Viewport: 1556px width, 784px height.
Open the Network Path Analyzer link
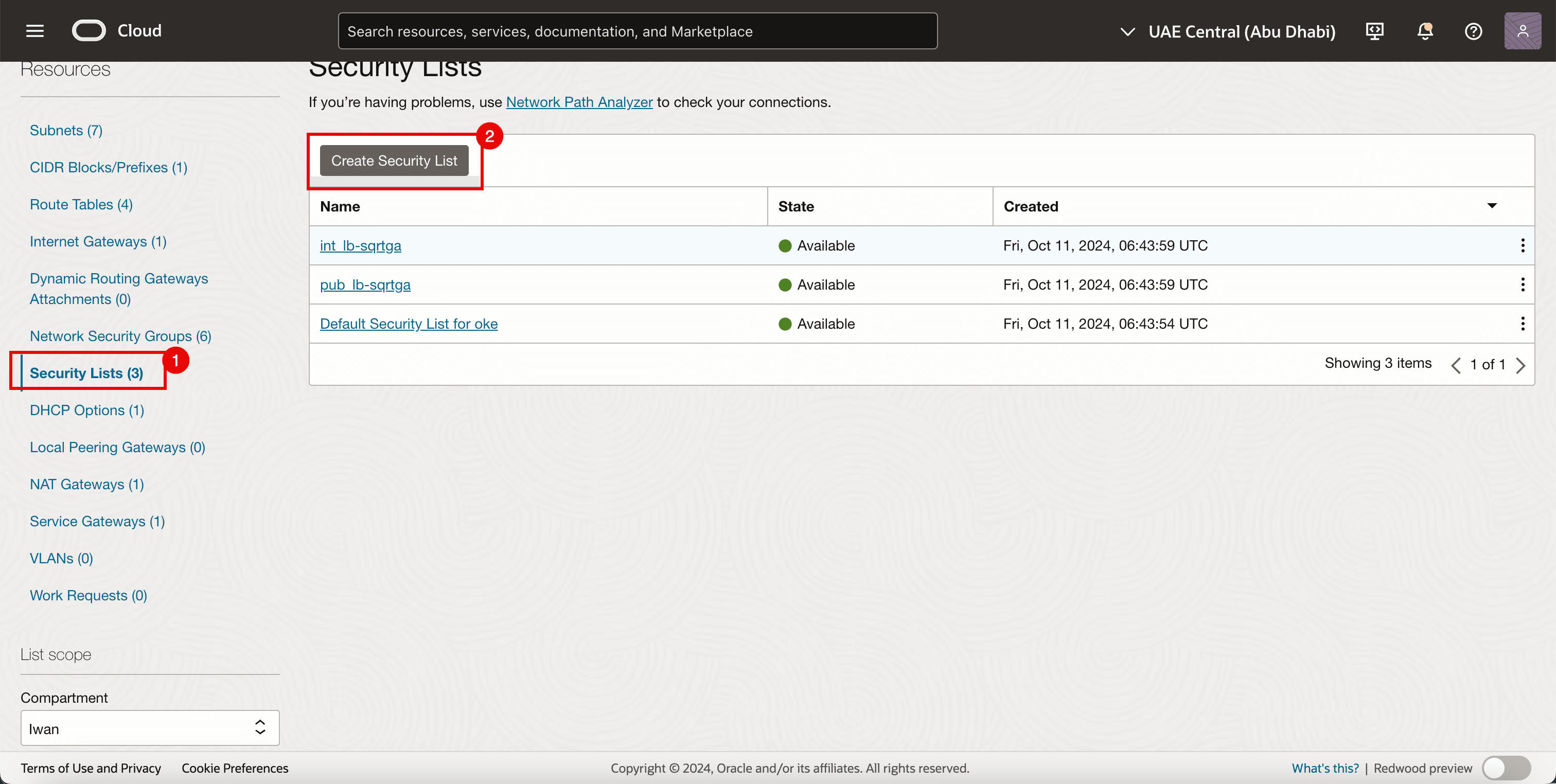point(579,102)
